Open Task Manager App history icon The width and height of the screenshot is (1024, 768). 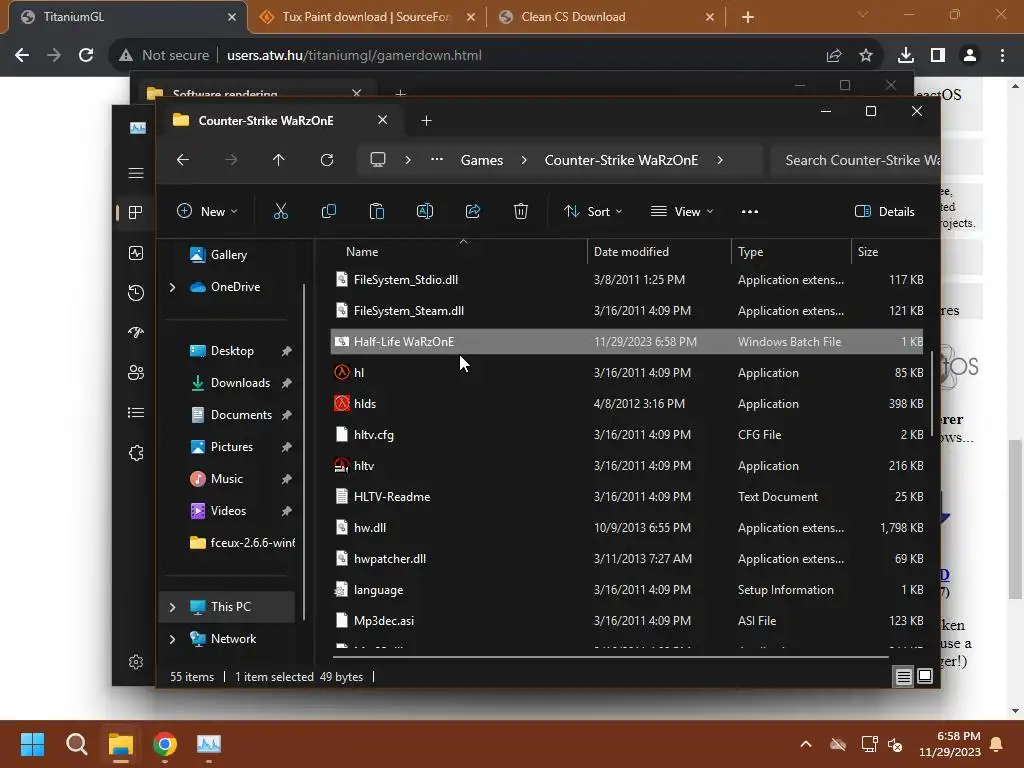tap(136, 293)
